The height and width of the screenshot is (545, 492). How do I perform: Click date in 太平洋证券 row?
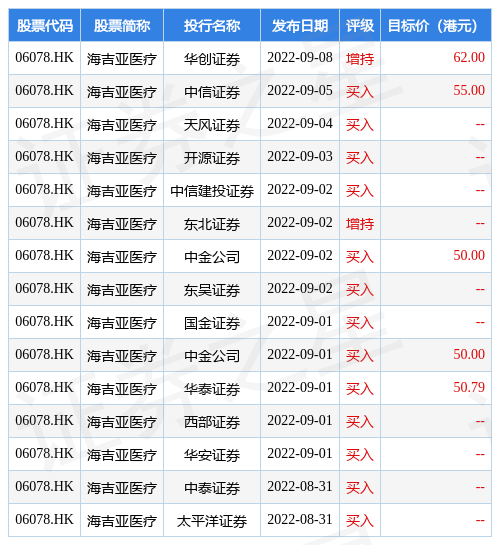tap(300, 519)
